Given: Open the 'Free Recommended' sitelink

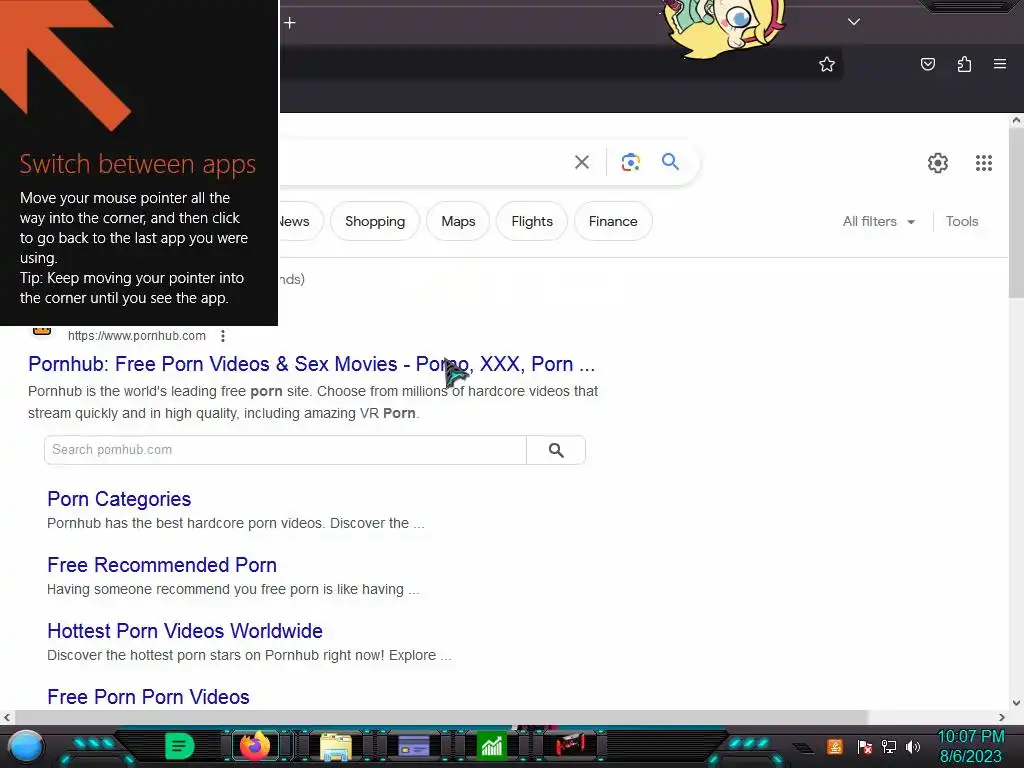Looking at the screenshot, I should pyautogui.click(x=162, y=565).
